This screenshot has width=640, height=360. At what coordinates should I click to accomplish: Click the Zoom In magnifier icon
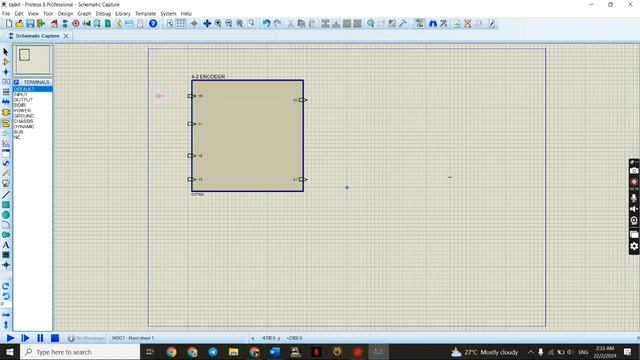(218, 24)
